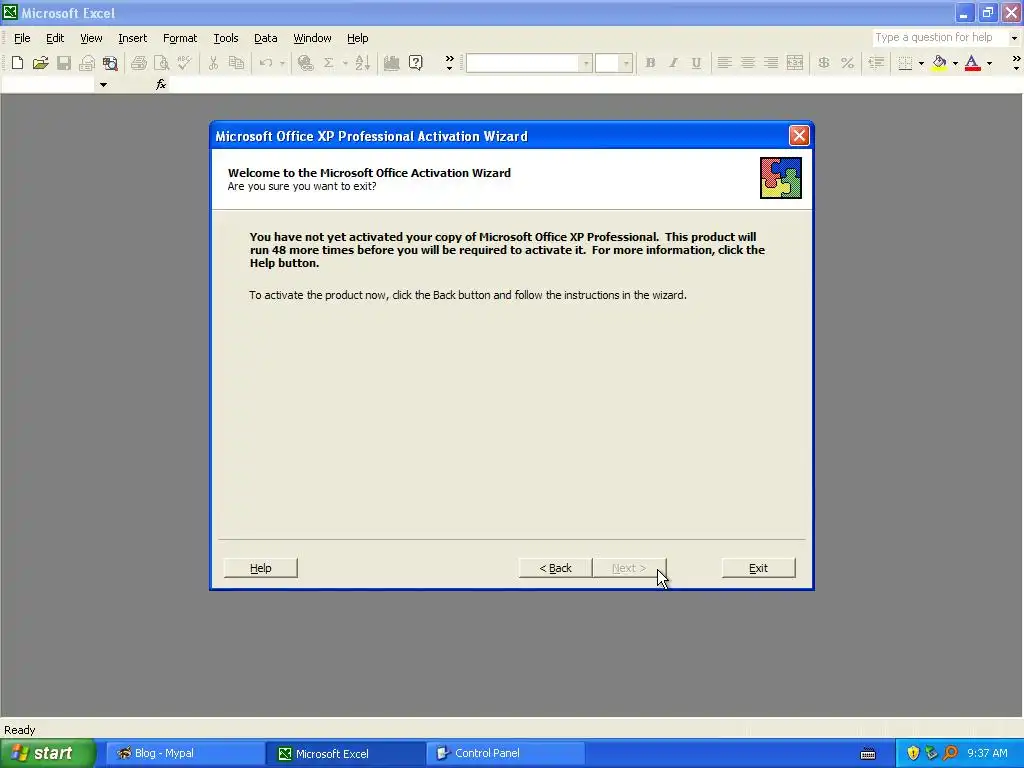The height and width of the screenshot is (768, 1024).
Task: Open the Edit menu
Action: 55,38
